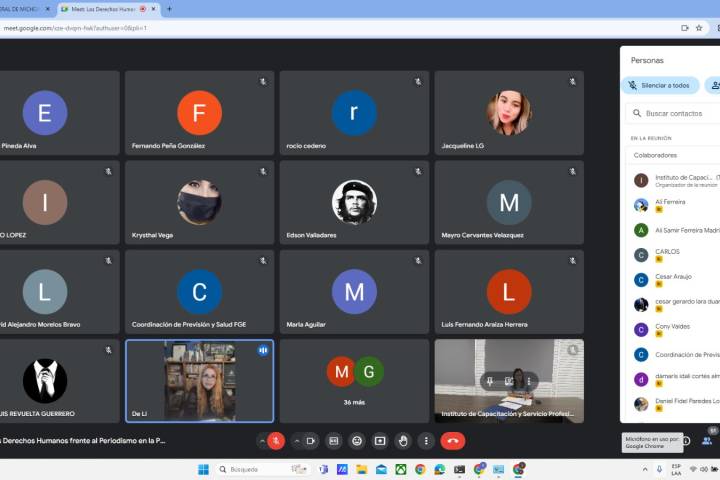
Task: Expand video settings arrow beside camera
Action: tap(296, 440)
